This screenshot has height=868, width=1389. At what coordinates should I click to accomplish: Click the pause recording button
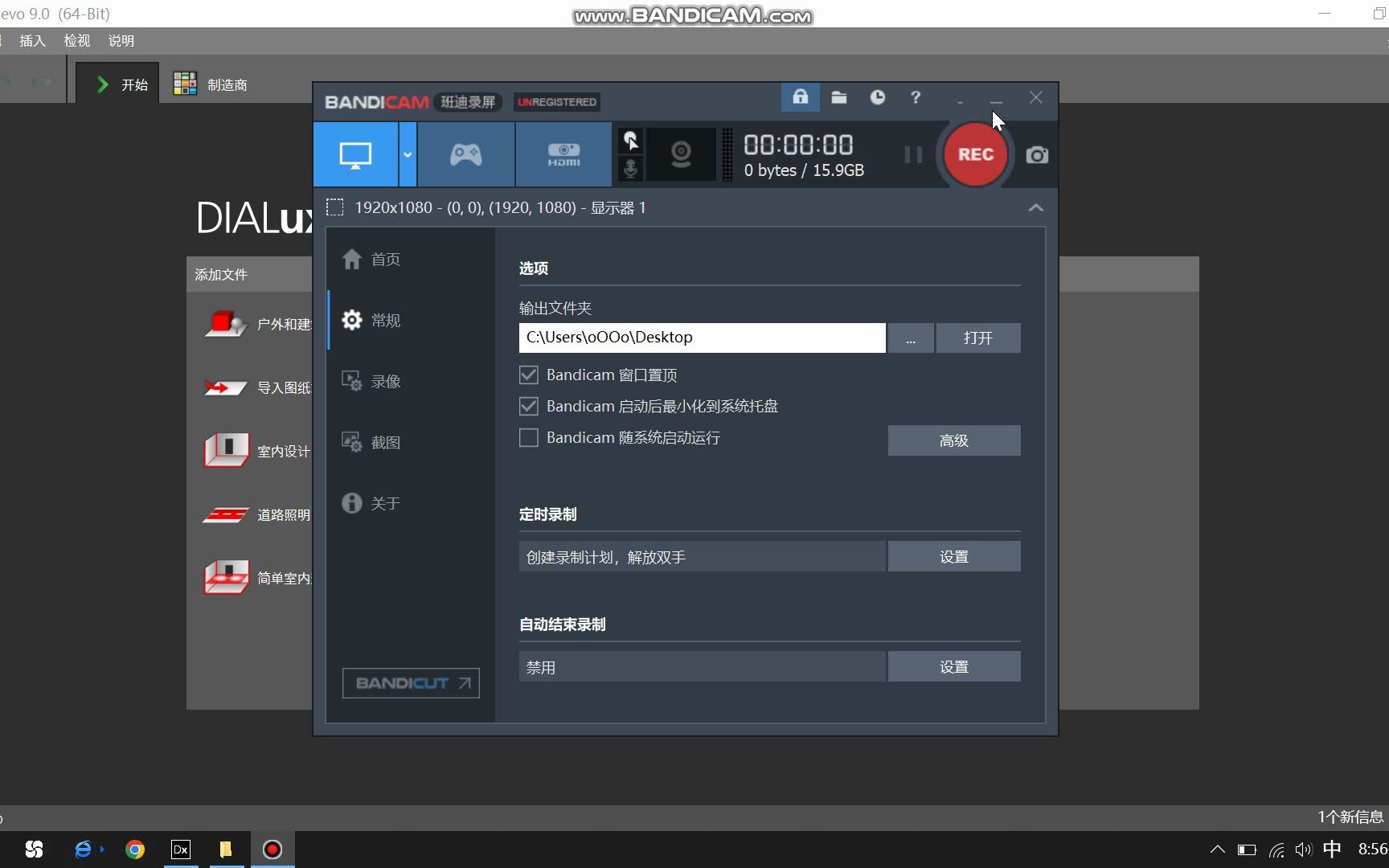(x=913, y=154)
